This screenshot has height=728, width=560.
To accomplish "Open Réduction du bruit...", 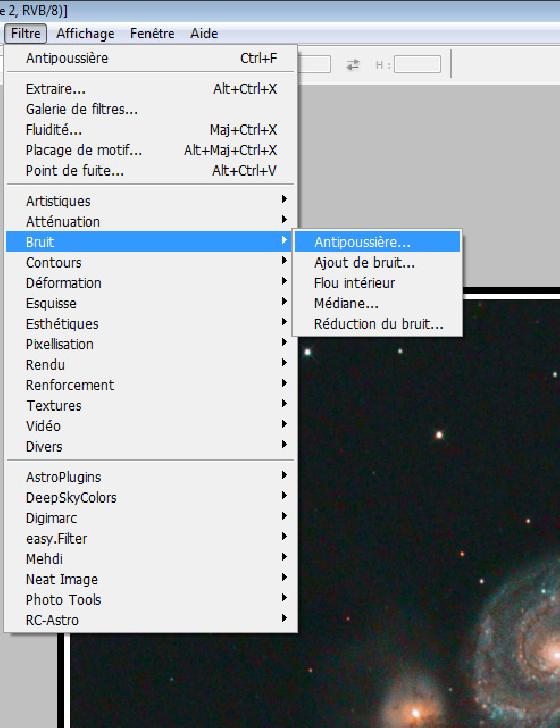I will [378, 324].
